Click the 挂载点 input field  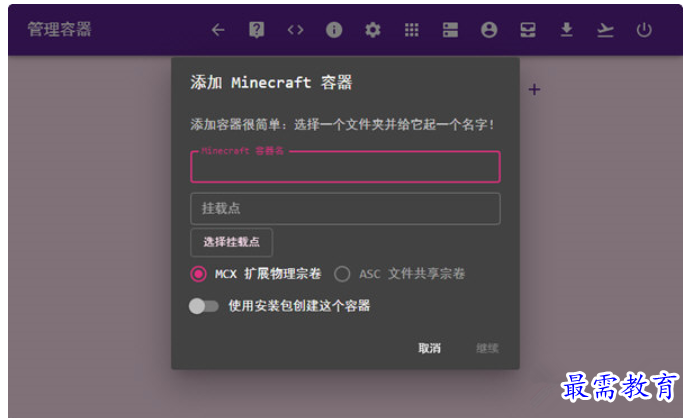click(345, 209)
